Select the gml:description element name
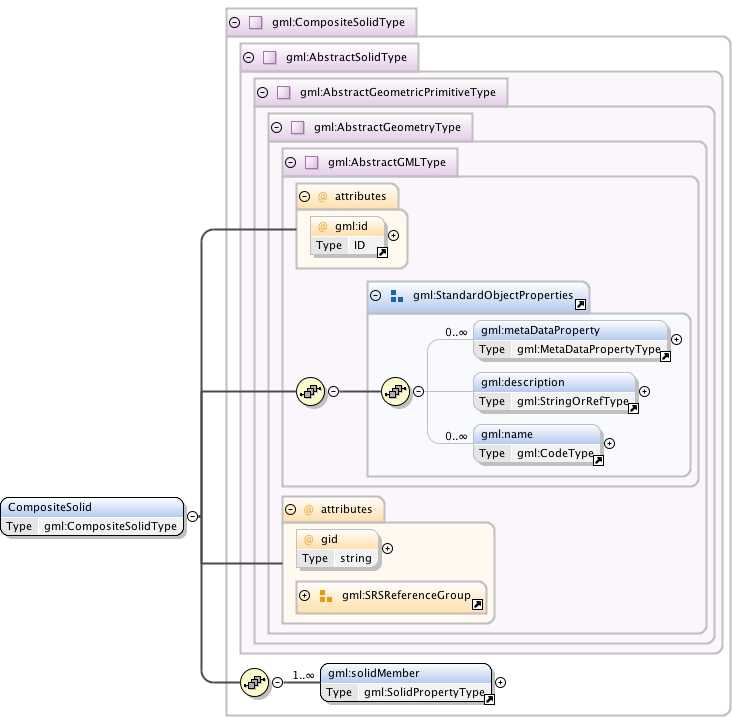 [x=523, y=382]
